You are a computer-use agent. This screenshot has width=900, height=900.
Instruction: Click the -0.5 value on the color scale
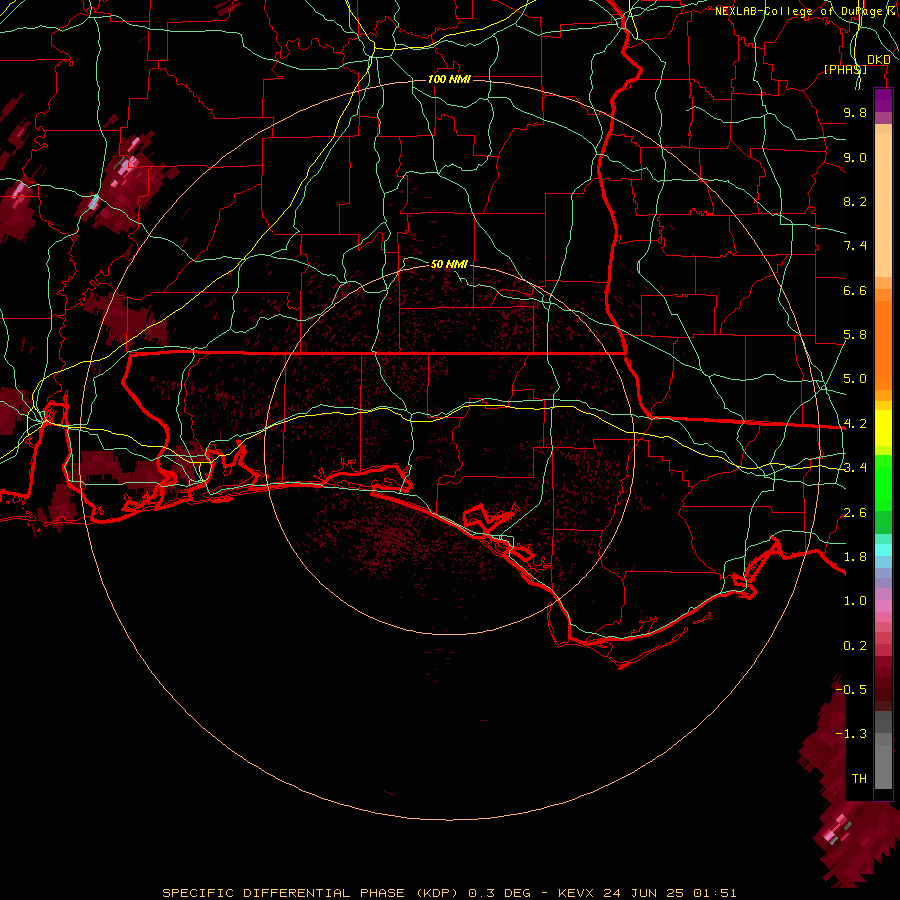point(852,689)
